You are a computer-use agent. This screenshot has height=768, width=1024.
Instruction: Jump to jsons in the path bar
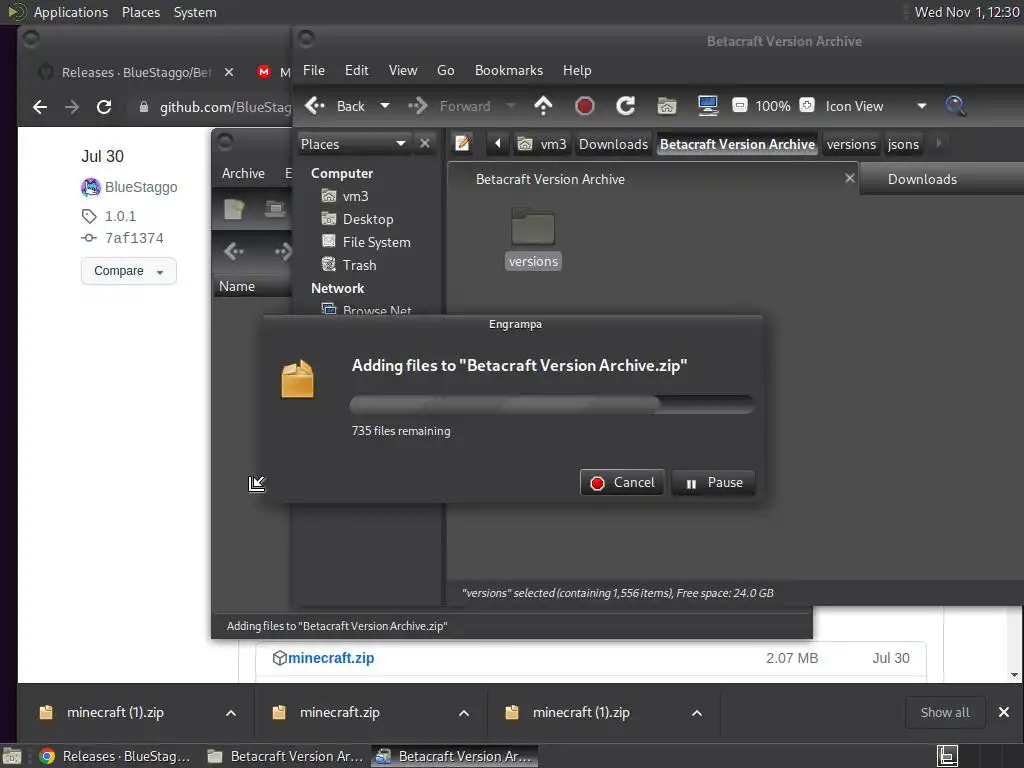903,144
